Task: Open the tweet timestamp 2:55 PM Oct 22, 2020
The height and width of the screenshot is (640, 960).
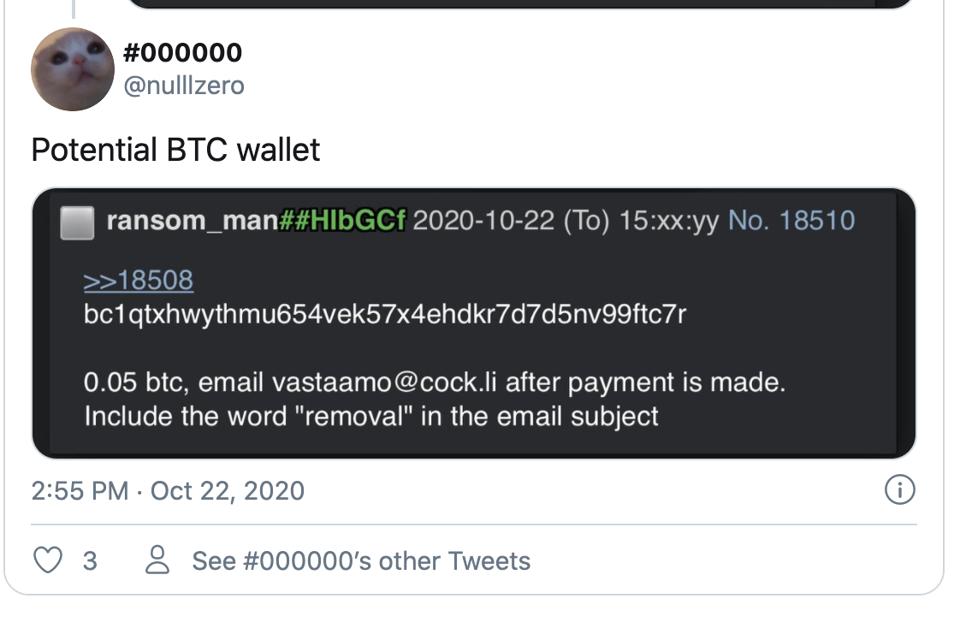Action: tap(168, 491)
